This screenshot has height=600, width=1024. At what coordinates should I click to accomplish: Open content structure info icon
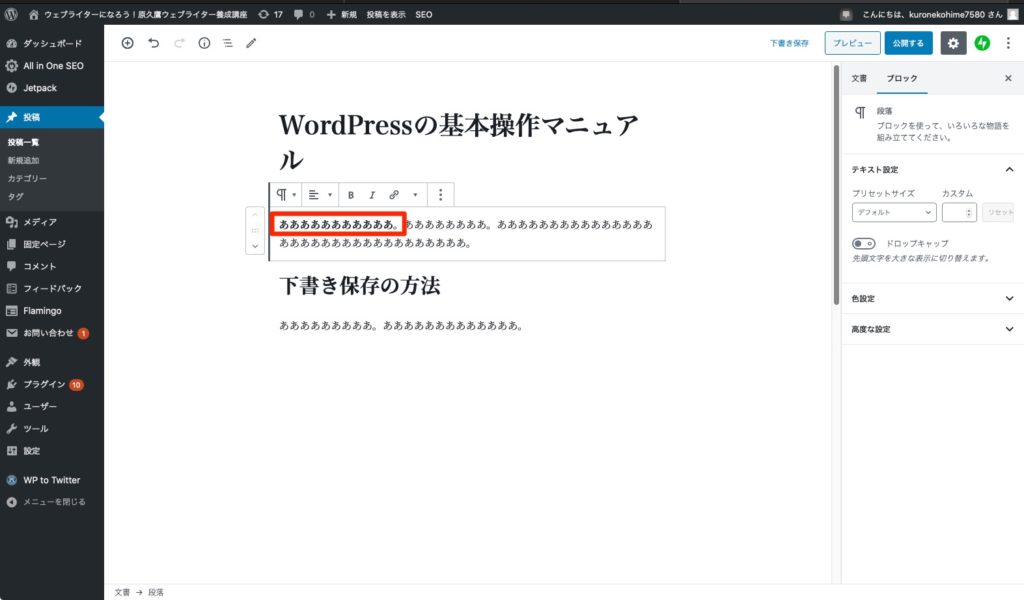(204, 43)
